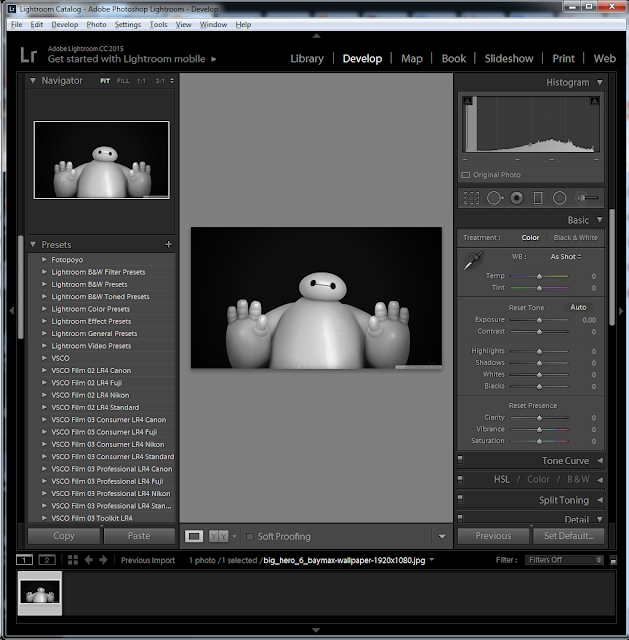The height and width of the screenshot is (640, 629).
Task: Switch to Loupe view in toolbar
Action: [x=194, y=536]
